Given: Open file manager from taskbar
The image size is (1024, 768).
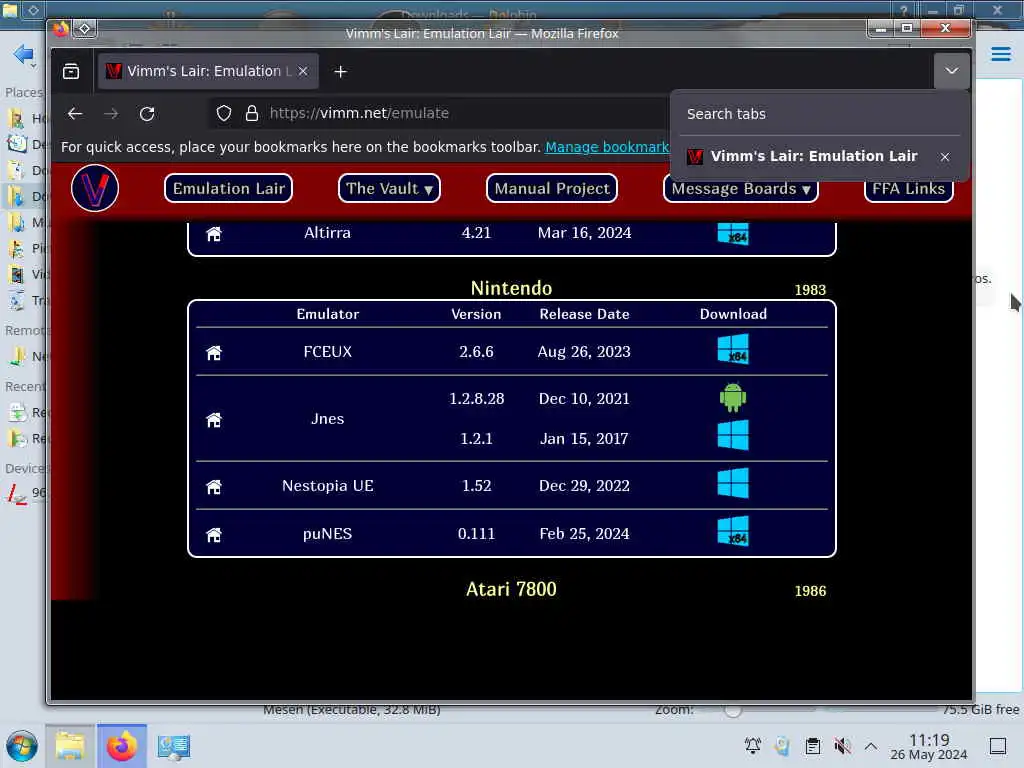Looking at the screenshot, I should point(70,746).
